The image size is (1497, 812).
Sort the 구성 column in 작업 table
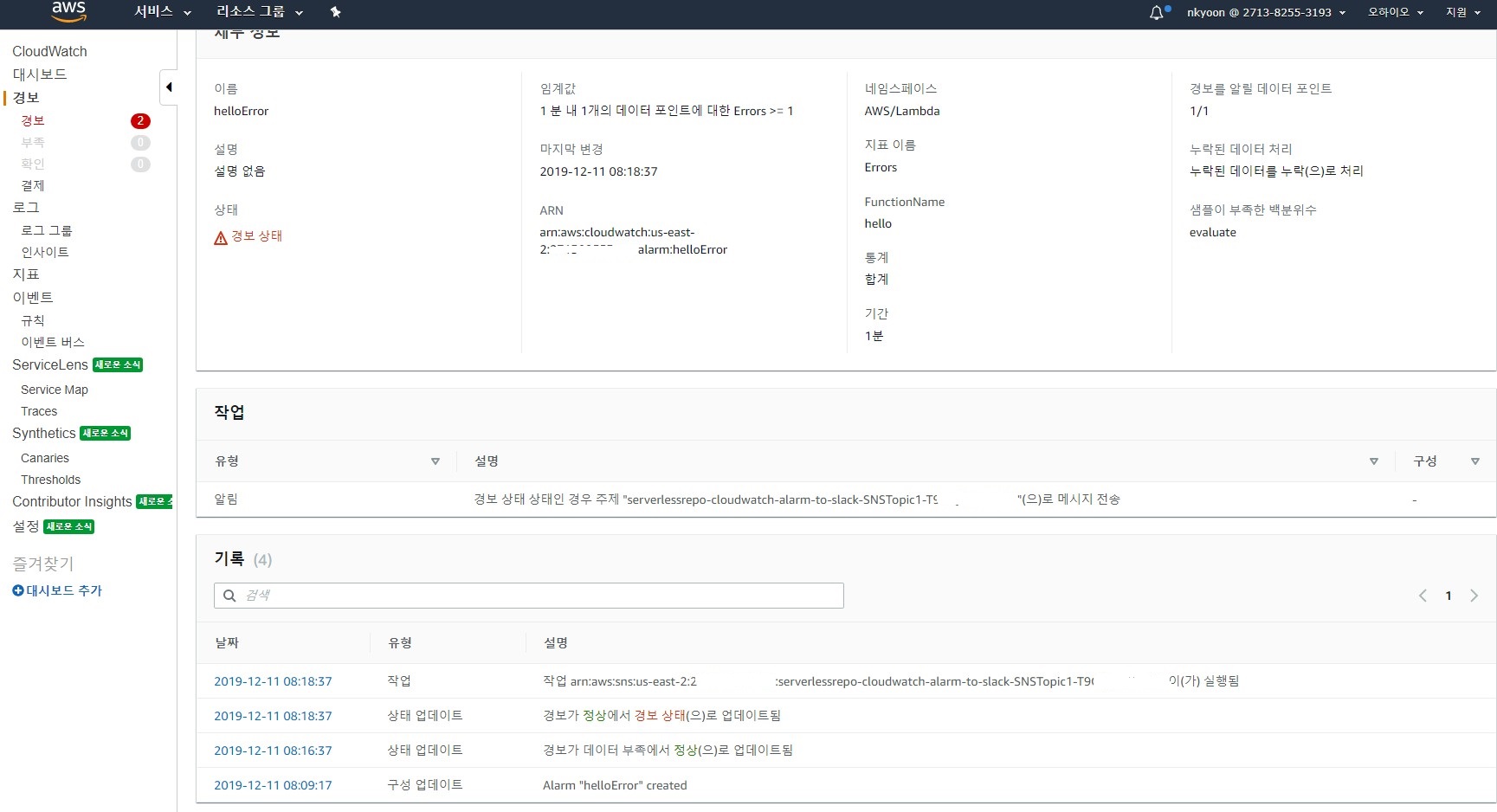tap(1475, 461)
